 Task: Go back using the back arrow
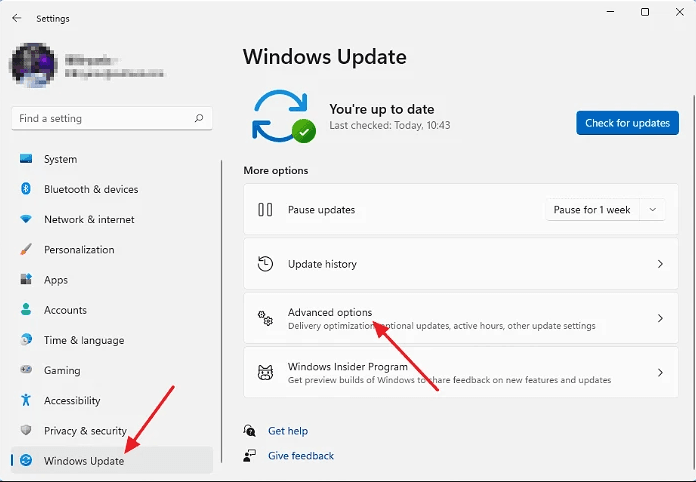[x=17, y=18]
